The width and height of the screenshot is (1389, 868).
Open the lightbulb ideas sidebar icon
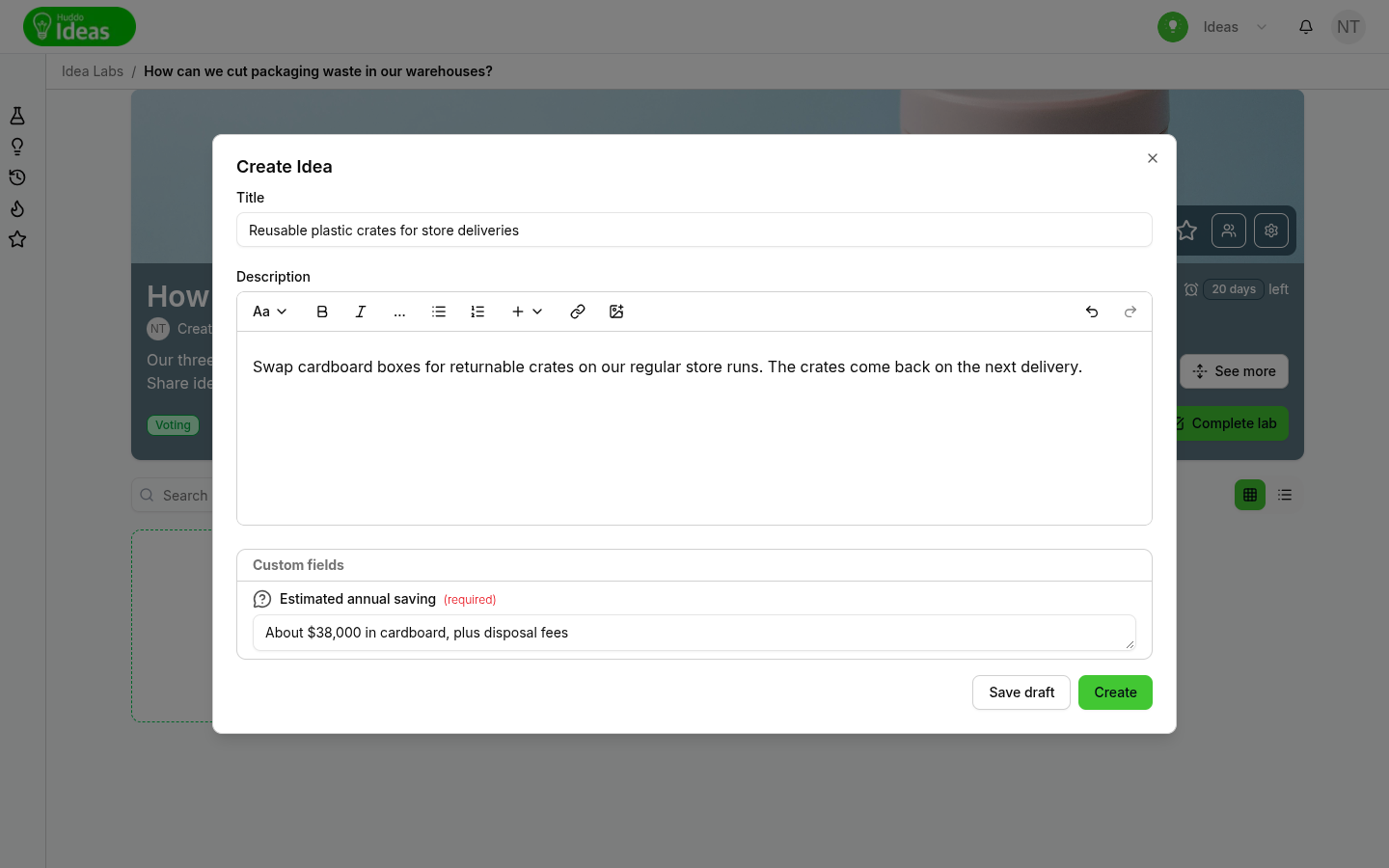pyautogui.click(x=17, y=147)
